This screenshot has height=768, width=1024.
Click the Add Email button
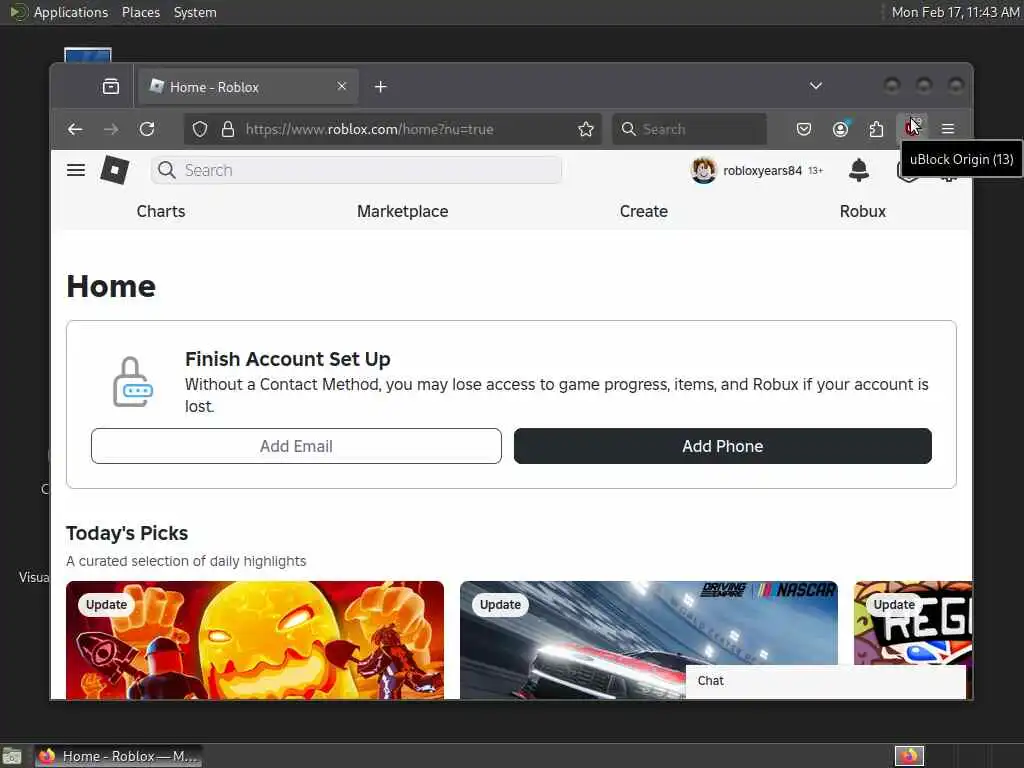[x=296, y=446]
